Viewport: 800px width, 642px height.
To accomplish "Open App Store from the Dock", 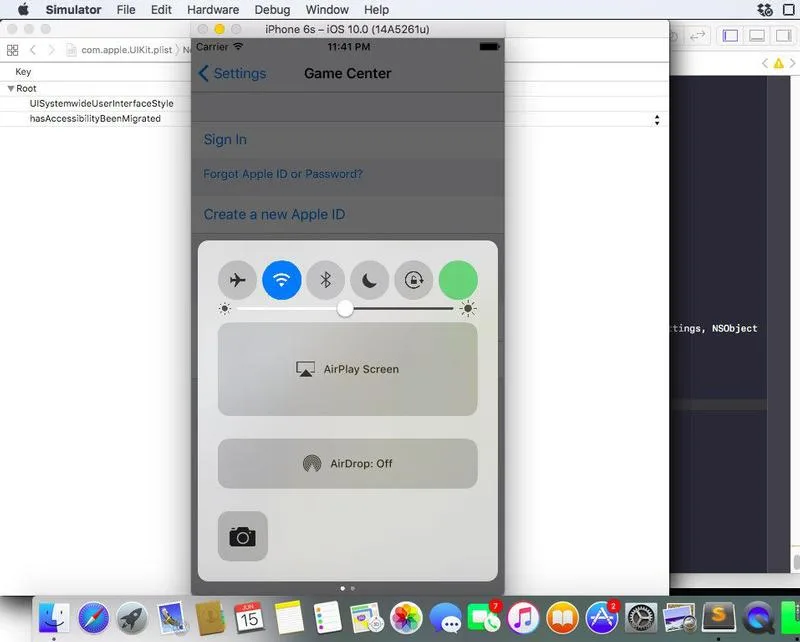I will [x=601, y=618].
